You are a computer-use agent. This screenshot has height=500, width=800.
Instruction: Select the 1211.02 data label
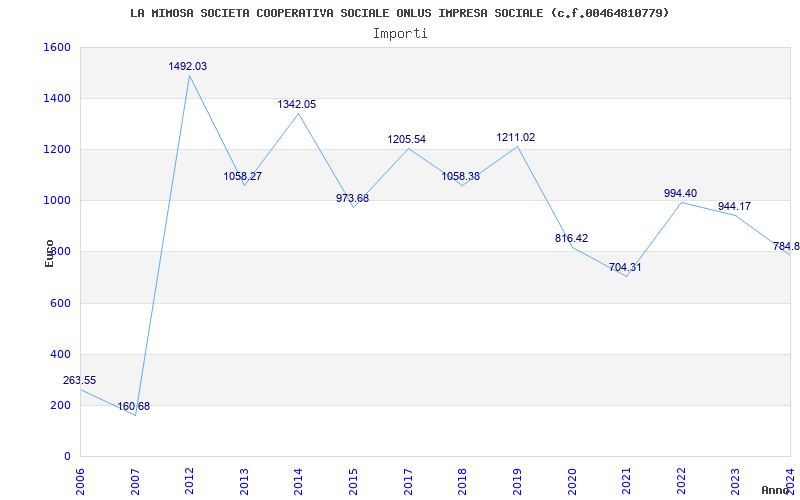pyautogui.click(x=515, y=138)
